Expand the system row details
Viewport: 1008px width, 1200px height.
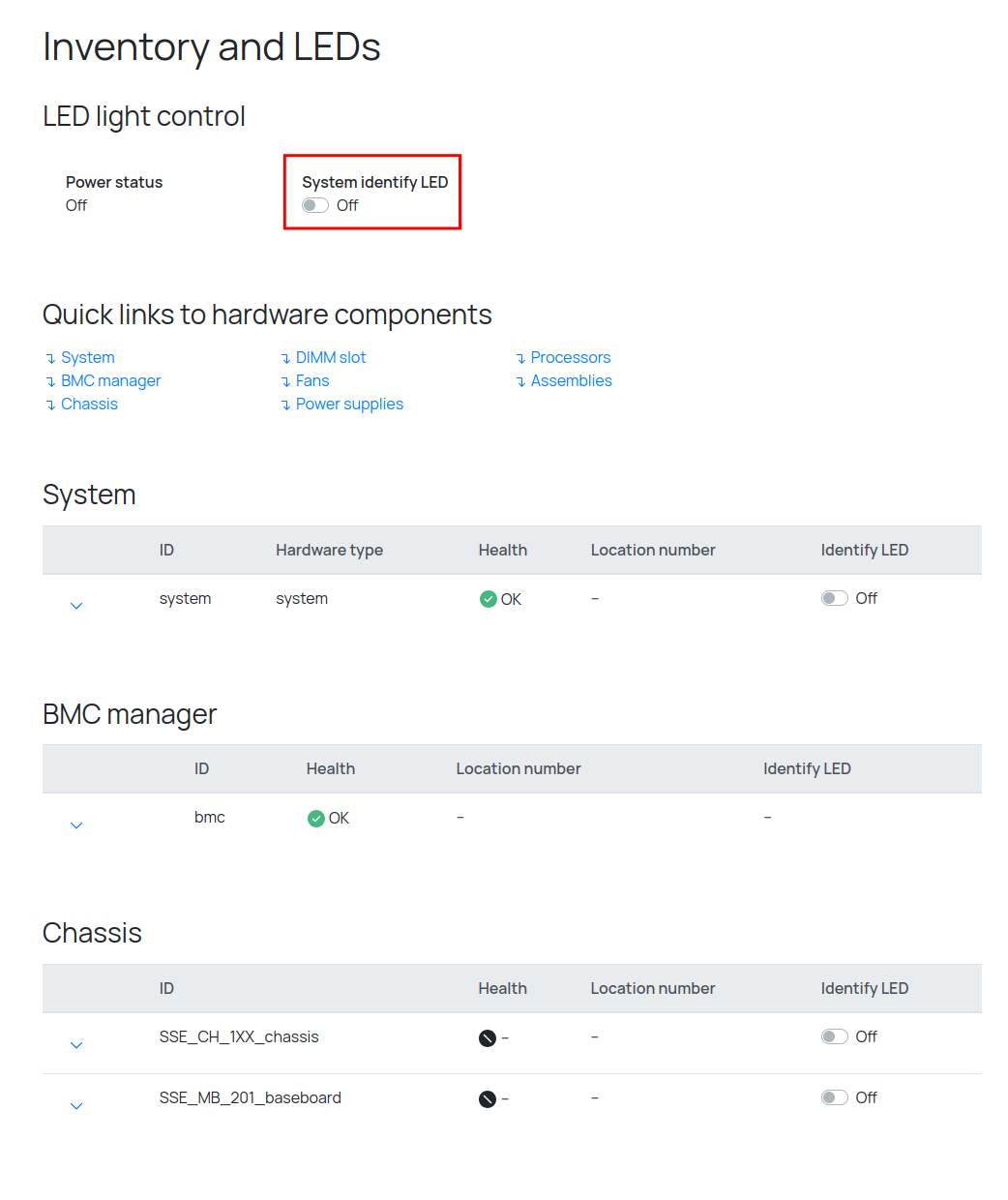[76, 606]
